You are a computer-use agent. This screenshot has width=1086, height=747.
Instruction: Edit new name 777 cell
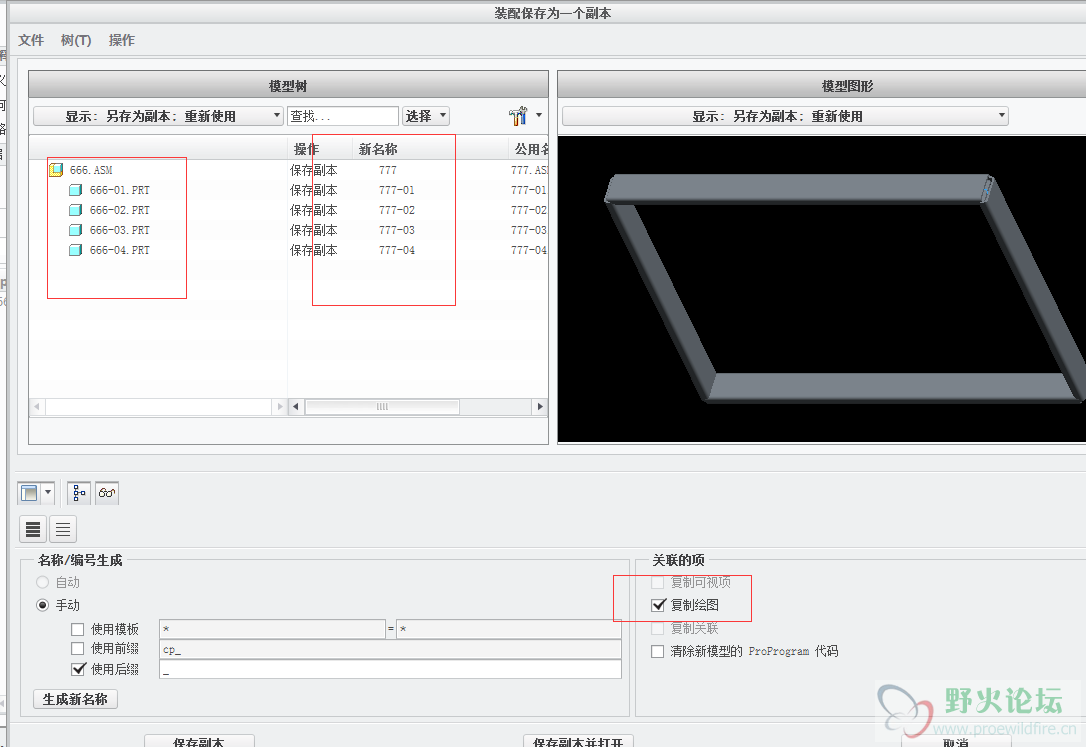[388, 170]
